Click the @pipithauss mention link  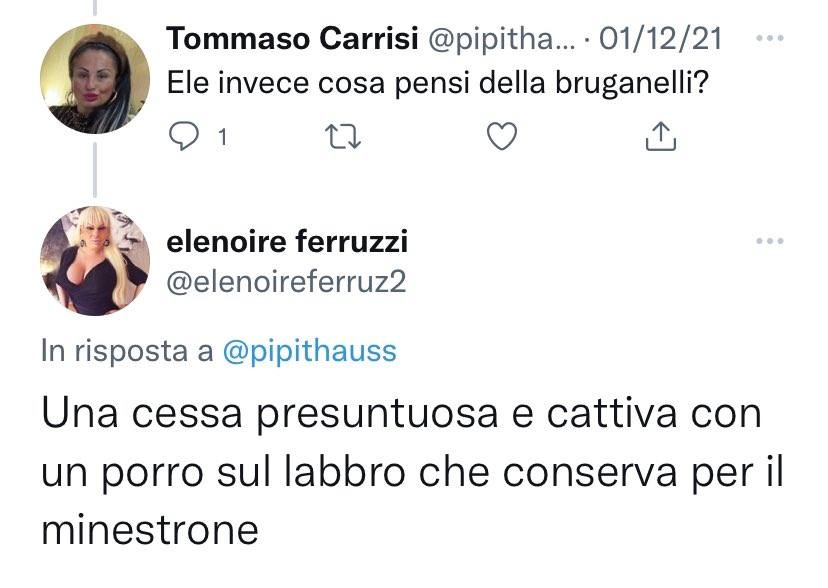pos(309,352)
